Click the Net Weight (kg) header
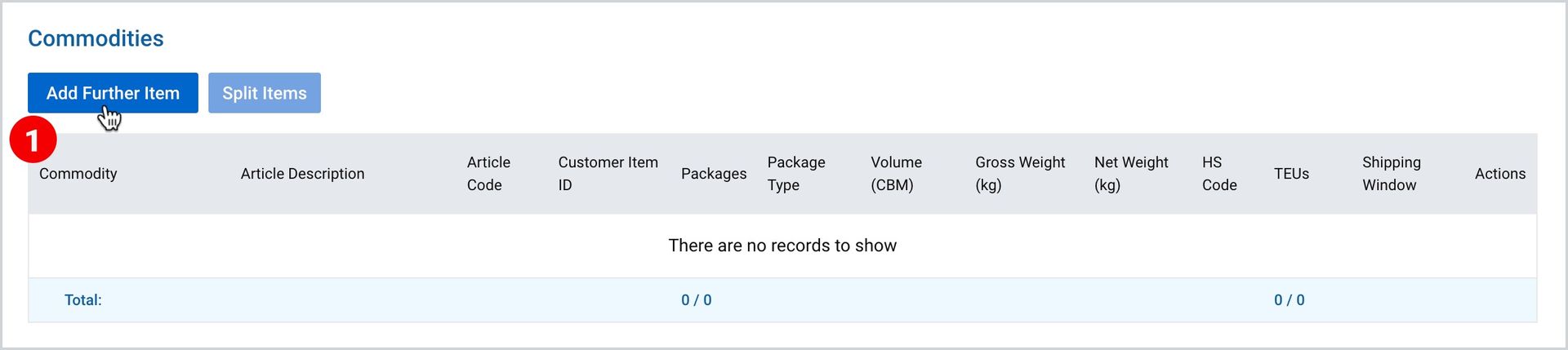 (1131, 174)
